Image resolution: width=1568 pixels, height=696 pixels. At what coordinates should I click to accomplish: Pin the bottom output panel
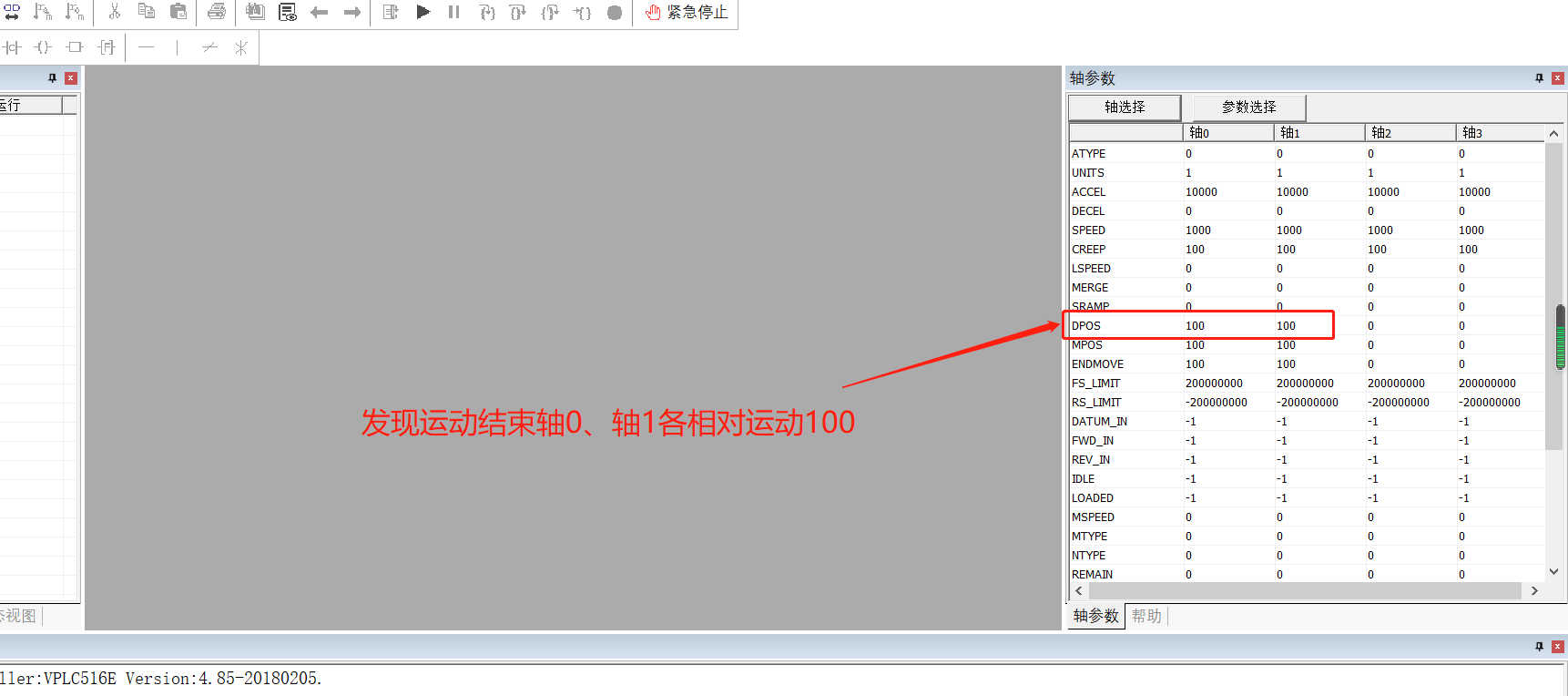pos(1540,647)
